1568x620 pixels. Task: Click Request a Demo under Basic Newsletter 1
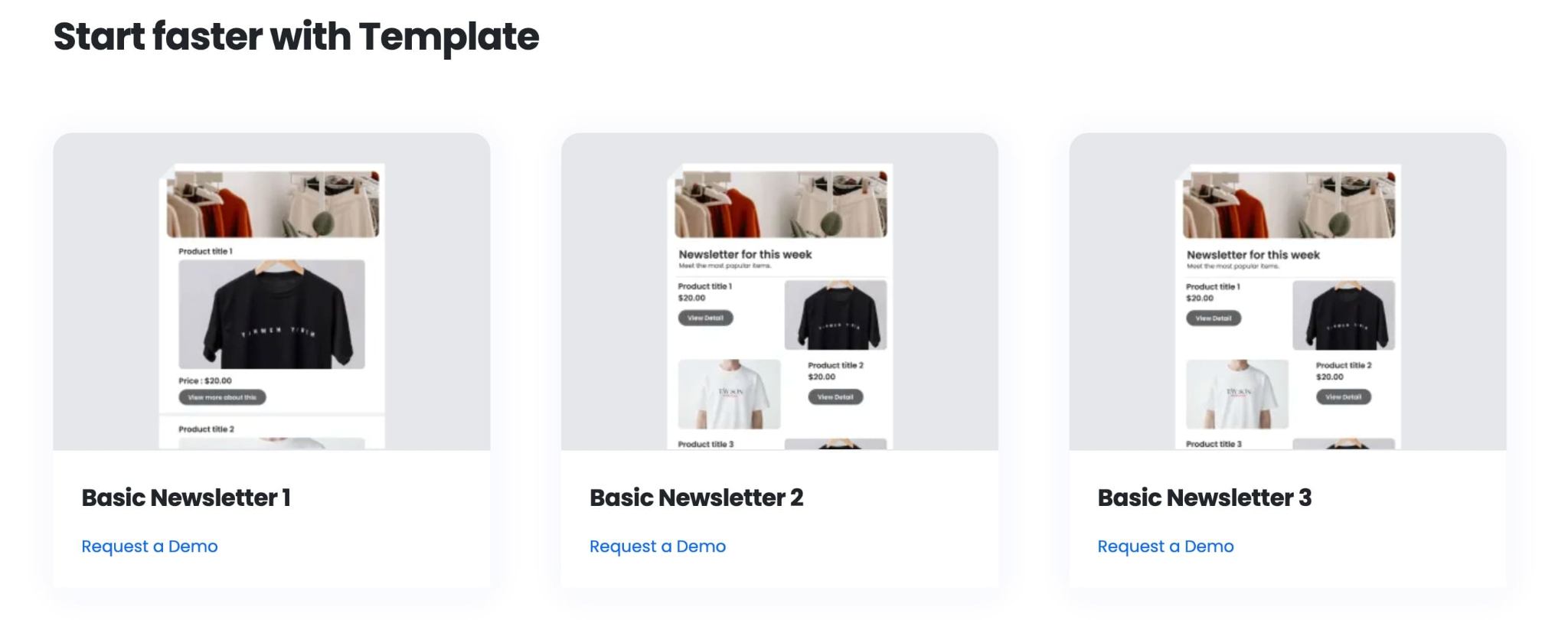(x=149, y=547)
